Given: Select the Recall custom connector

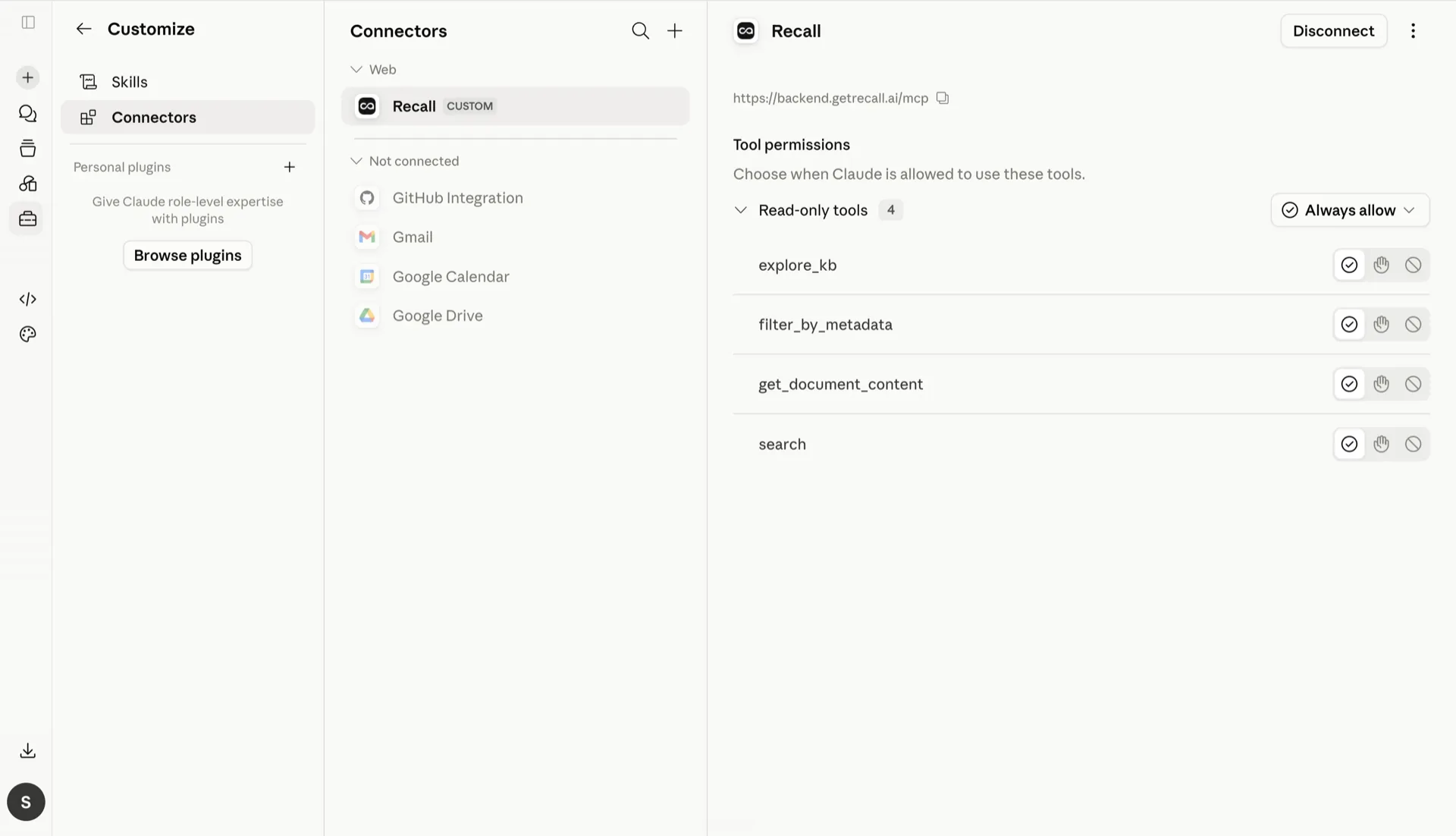Looking at the screenshot, I should tap(515, 106).
